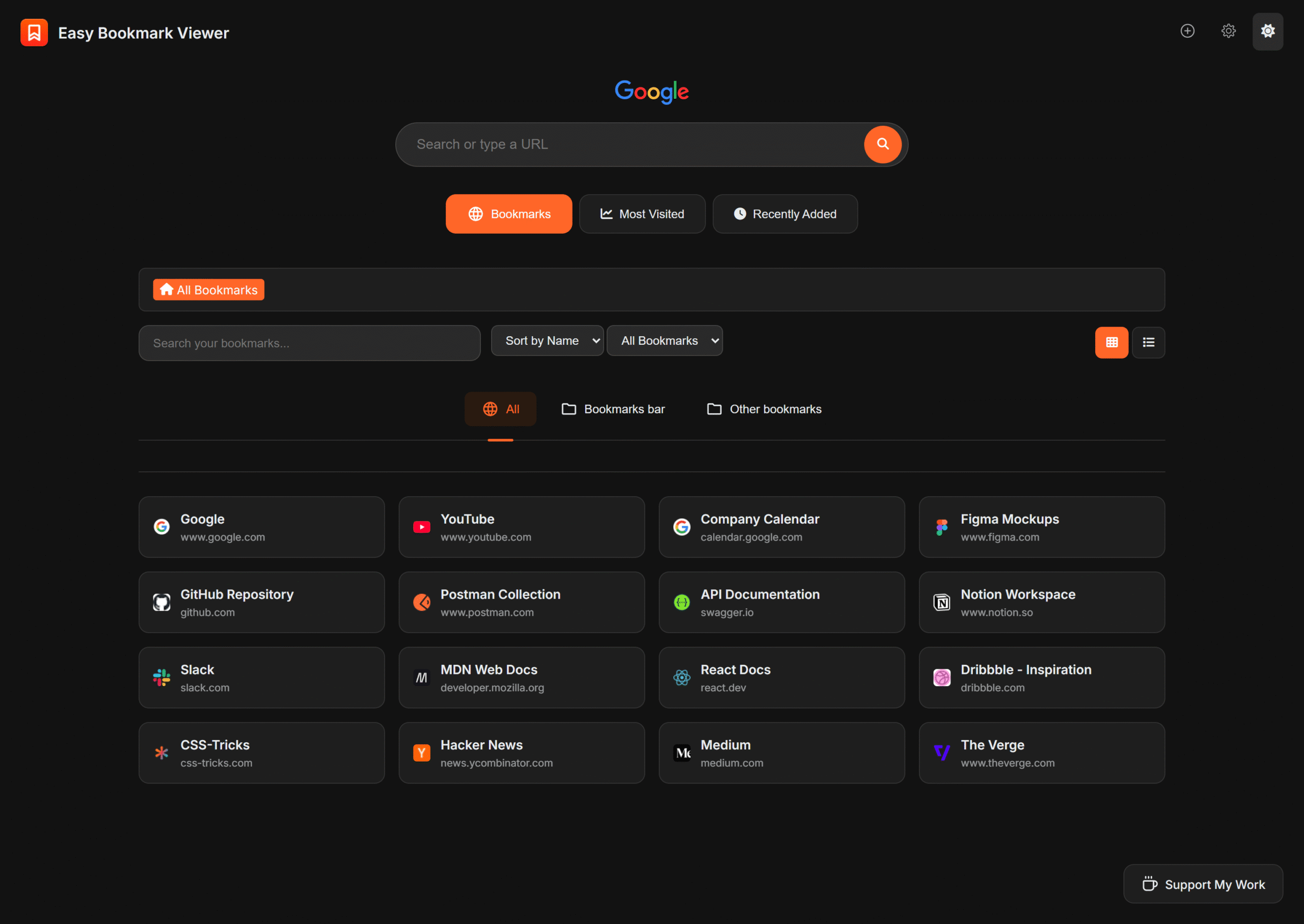1304x924 pixels.
Task: Click the YouTube favicon
Action: coord(422,527)
